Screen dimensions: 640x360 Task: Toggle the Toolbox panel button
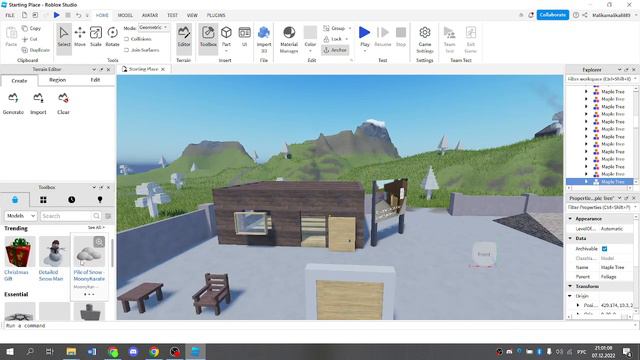(x=208, y=37)
